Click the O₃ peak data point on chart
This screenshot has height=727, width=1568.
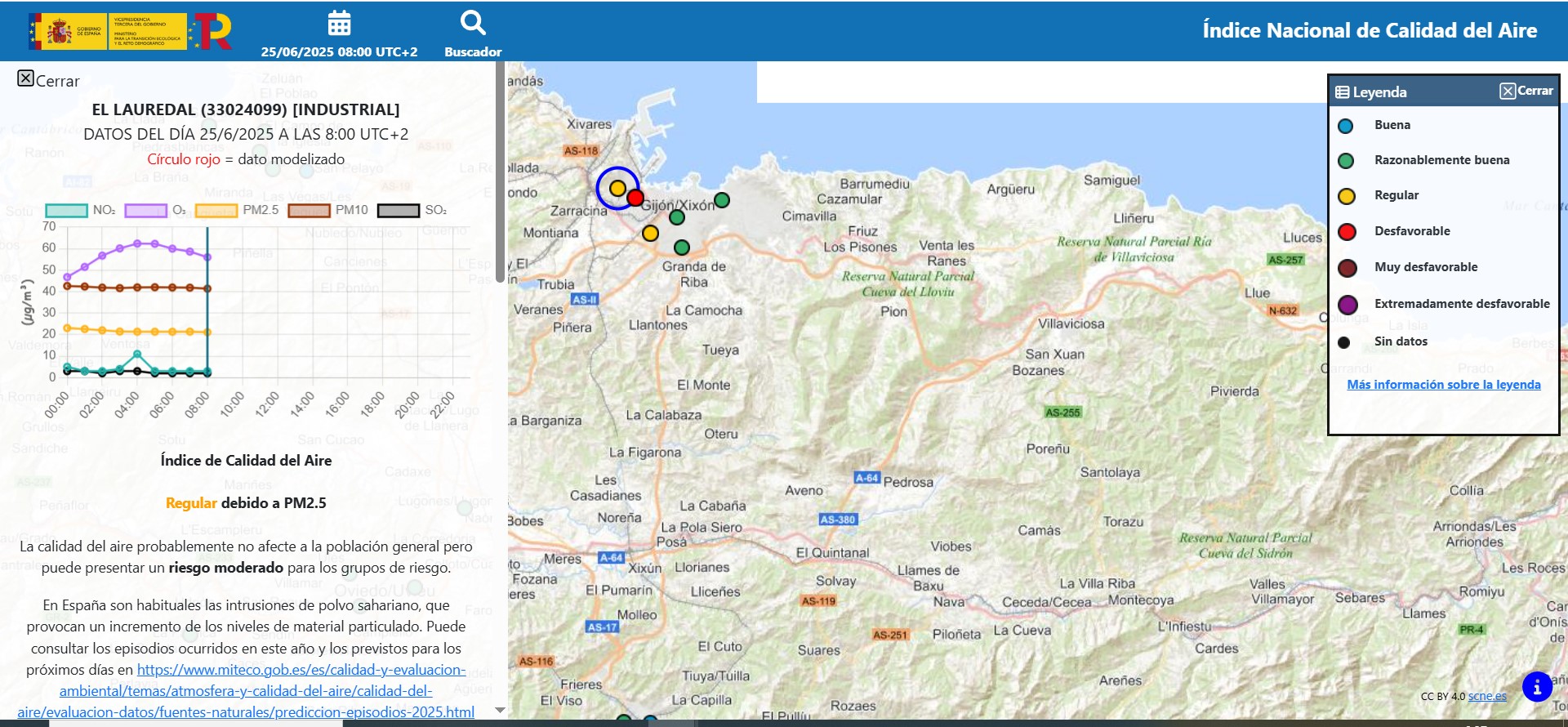pyautogui.click(x=137, y=243)
